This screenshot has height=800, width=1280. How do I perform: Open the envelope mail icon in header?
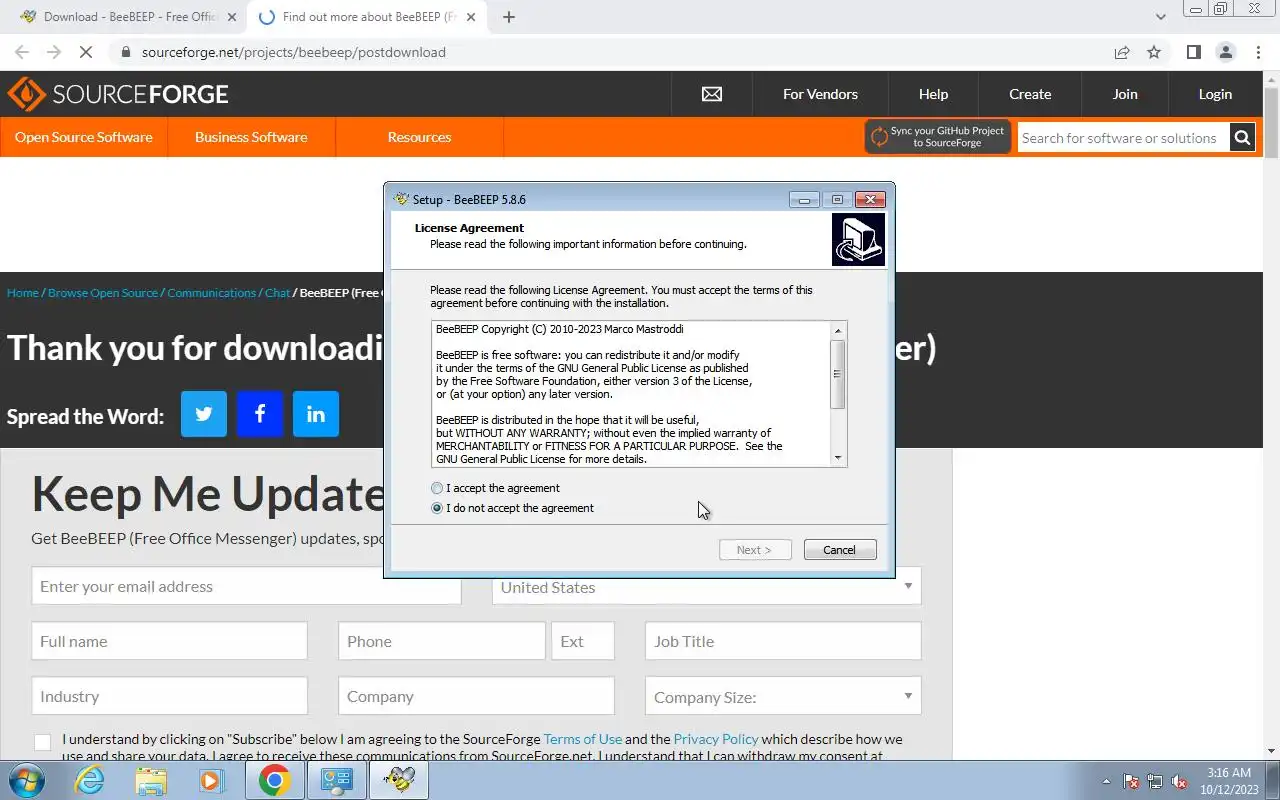[x=711, y=94]
